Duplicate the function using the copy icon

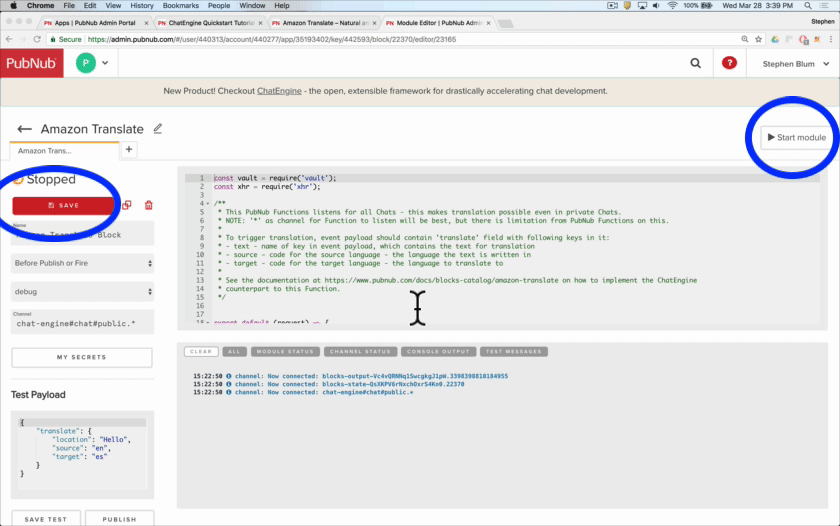pyautogui.click(x=127, y=205)
